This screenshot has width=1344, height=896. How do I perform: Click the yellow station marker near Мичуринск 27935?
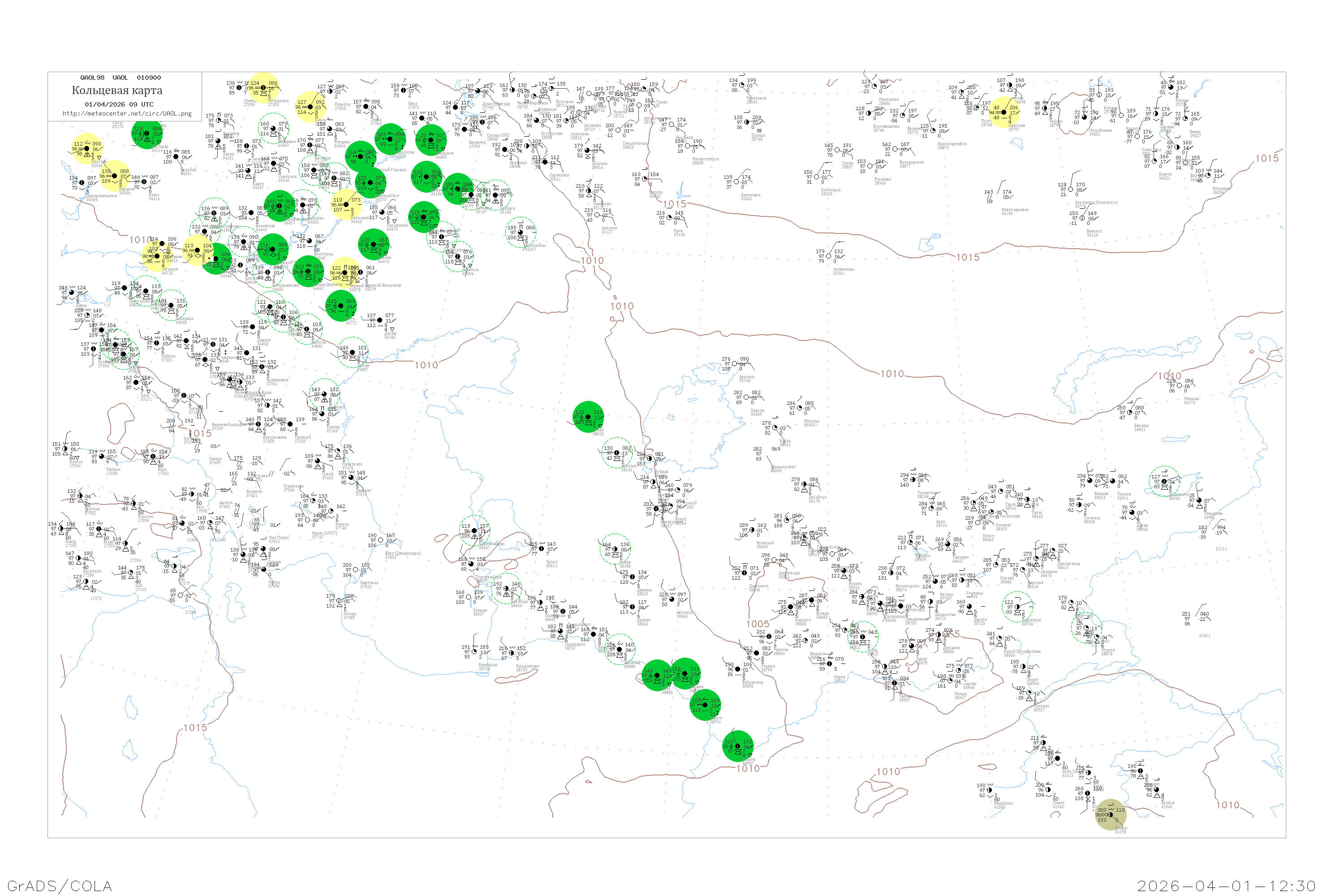263,88
